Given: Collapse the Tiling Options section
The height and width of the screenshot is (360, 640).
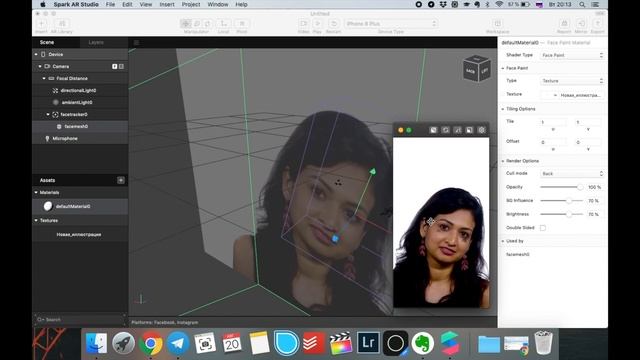Looking at the screenshot, I should (503, 109).
